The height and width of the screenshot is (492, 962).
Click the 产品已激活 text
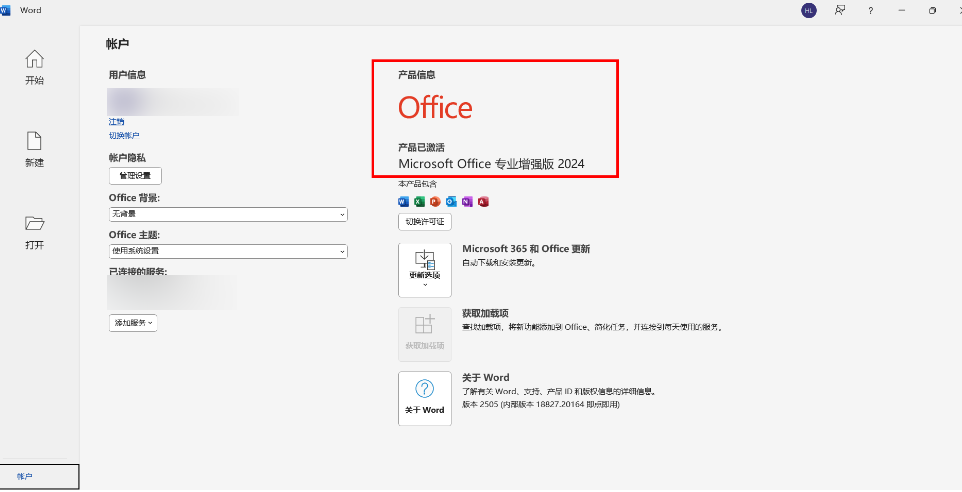(x=421, y=148)
